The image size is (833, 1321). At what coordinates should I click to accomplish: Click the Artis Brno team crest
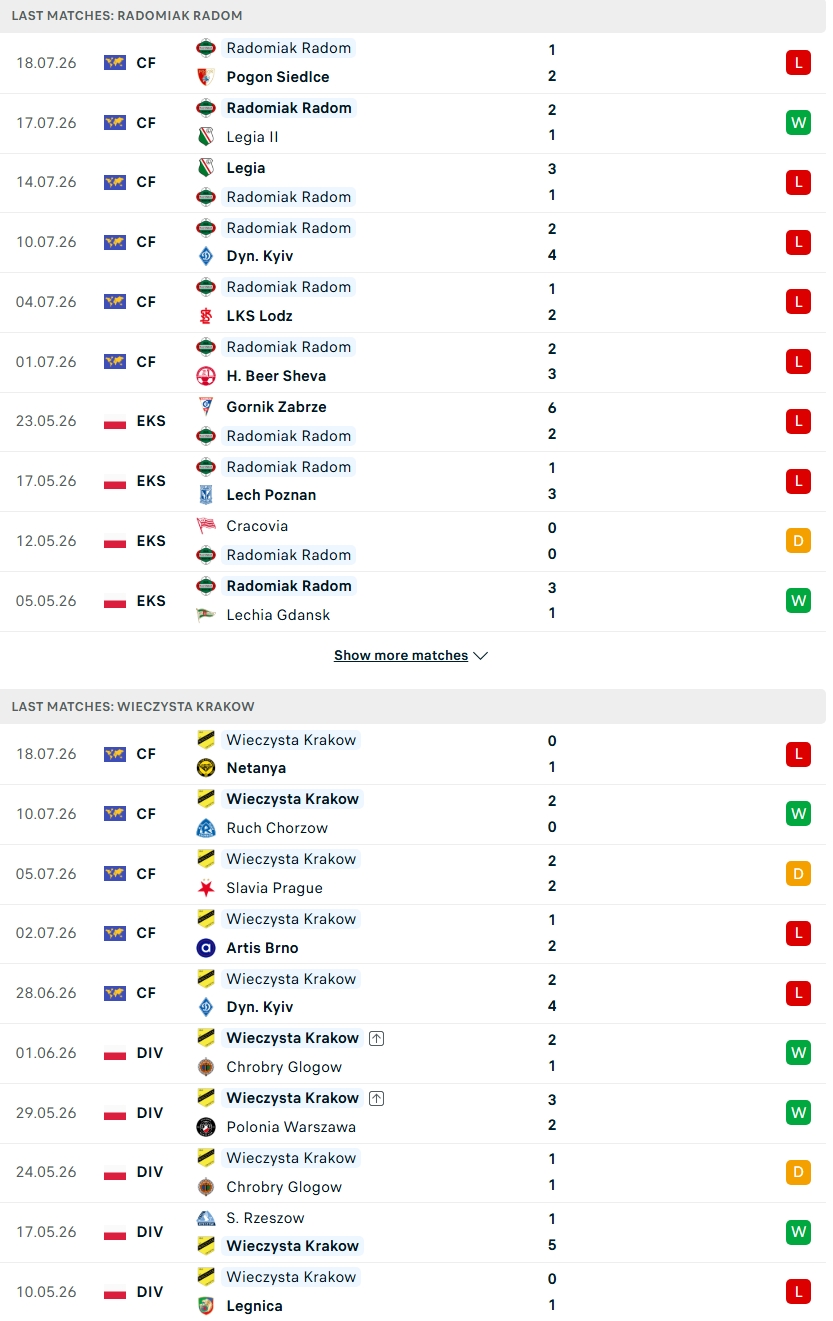(x=206, y=948)
